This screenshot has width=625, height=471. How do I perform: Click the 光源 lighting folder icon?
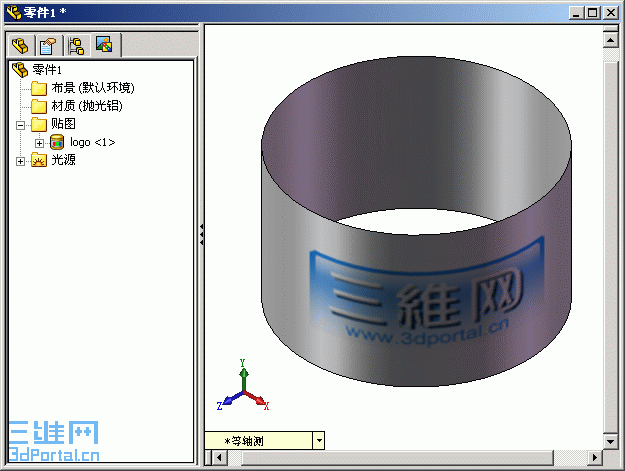(x=39, y=160)
